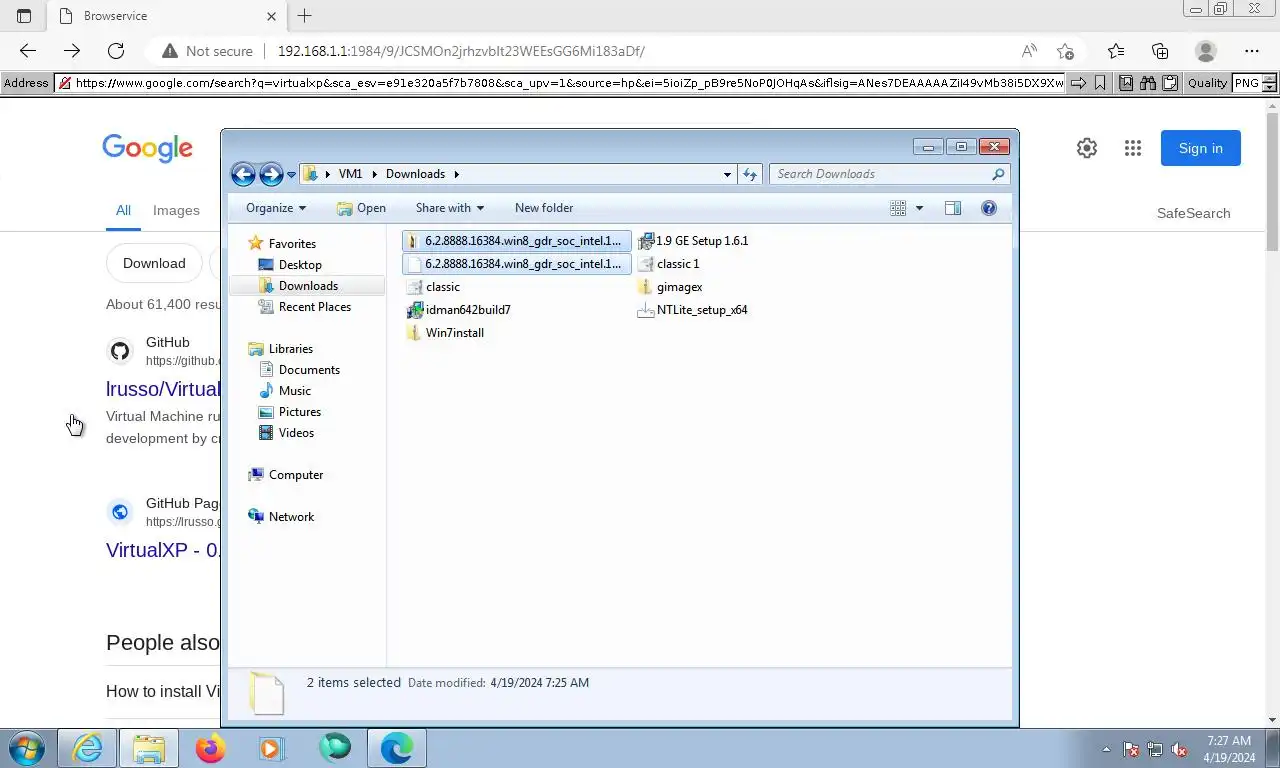Image resolution: width=1280 pixels, height=768 pixels.
Task: Focus the Search Downloads box
Action: (889, 174)
